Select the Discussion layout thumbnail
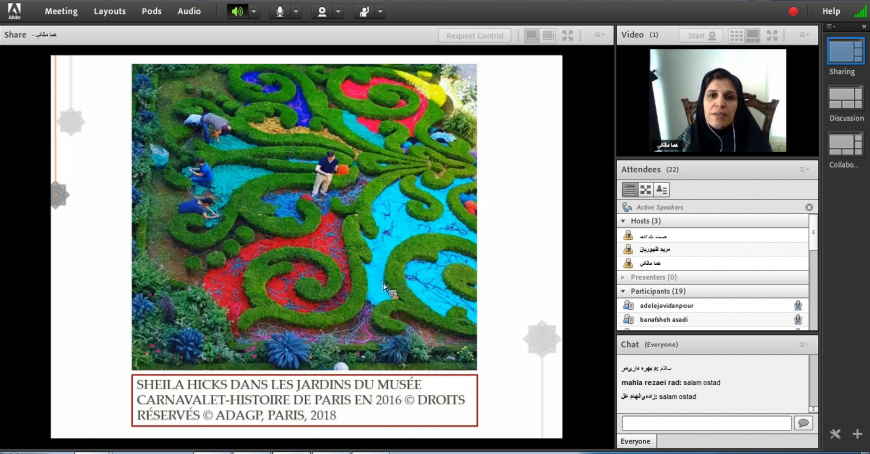The image size is (870, 454). tap(845, 98)
